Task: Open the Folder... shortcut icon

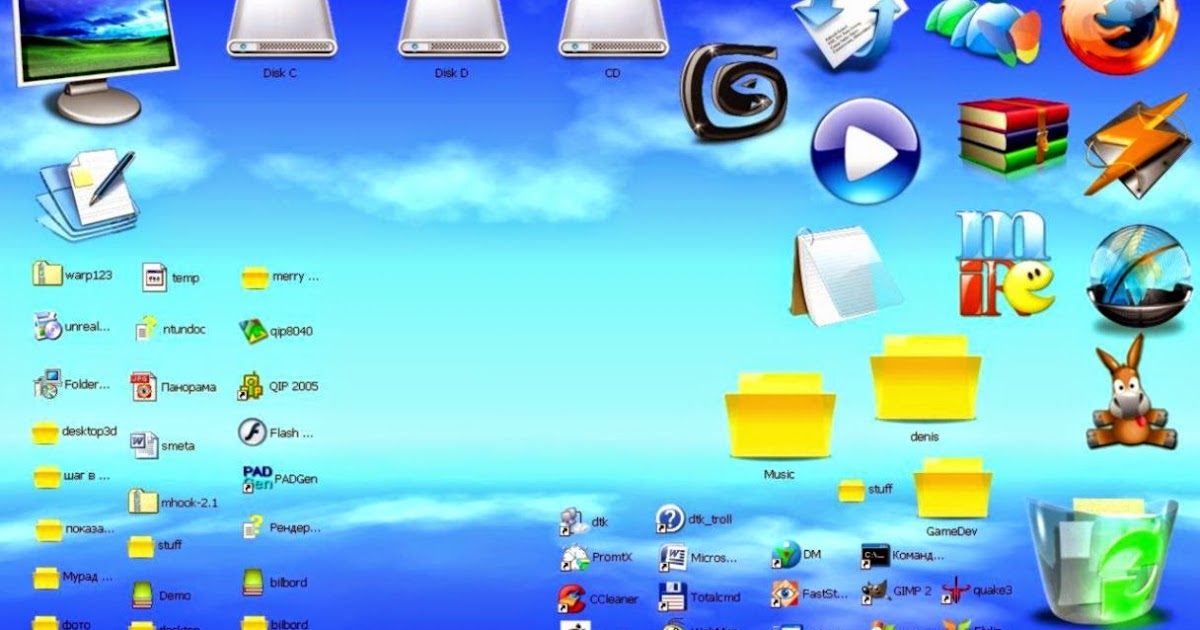Action: [47, 383]
